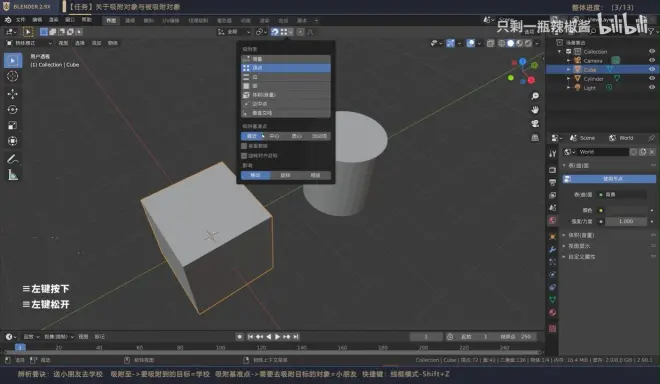Uncheck the Collection checkbox in outliner
This screenshot has width=660, height=384.
point(569,51)
